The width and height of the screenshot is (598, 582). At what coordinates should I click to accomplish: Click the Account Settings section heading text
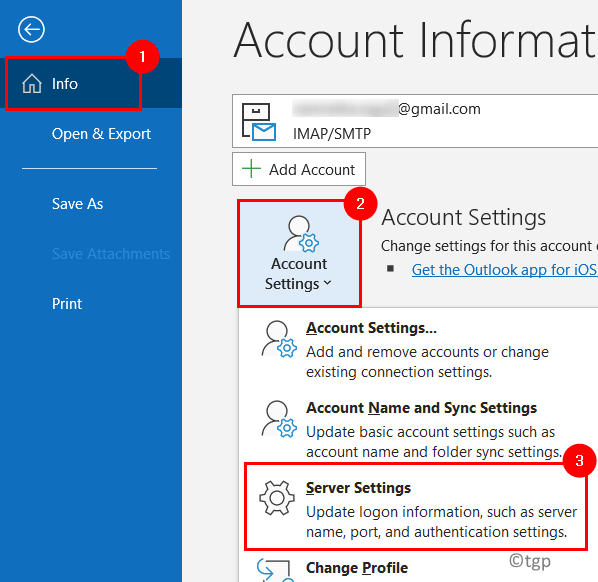point(463,217)
